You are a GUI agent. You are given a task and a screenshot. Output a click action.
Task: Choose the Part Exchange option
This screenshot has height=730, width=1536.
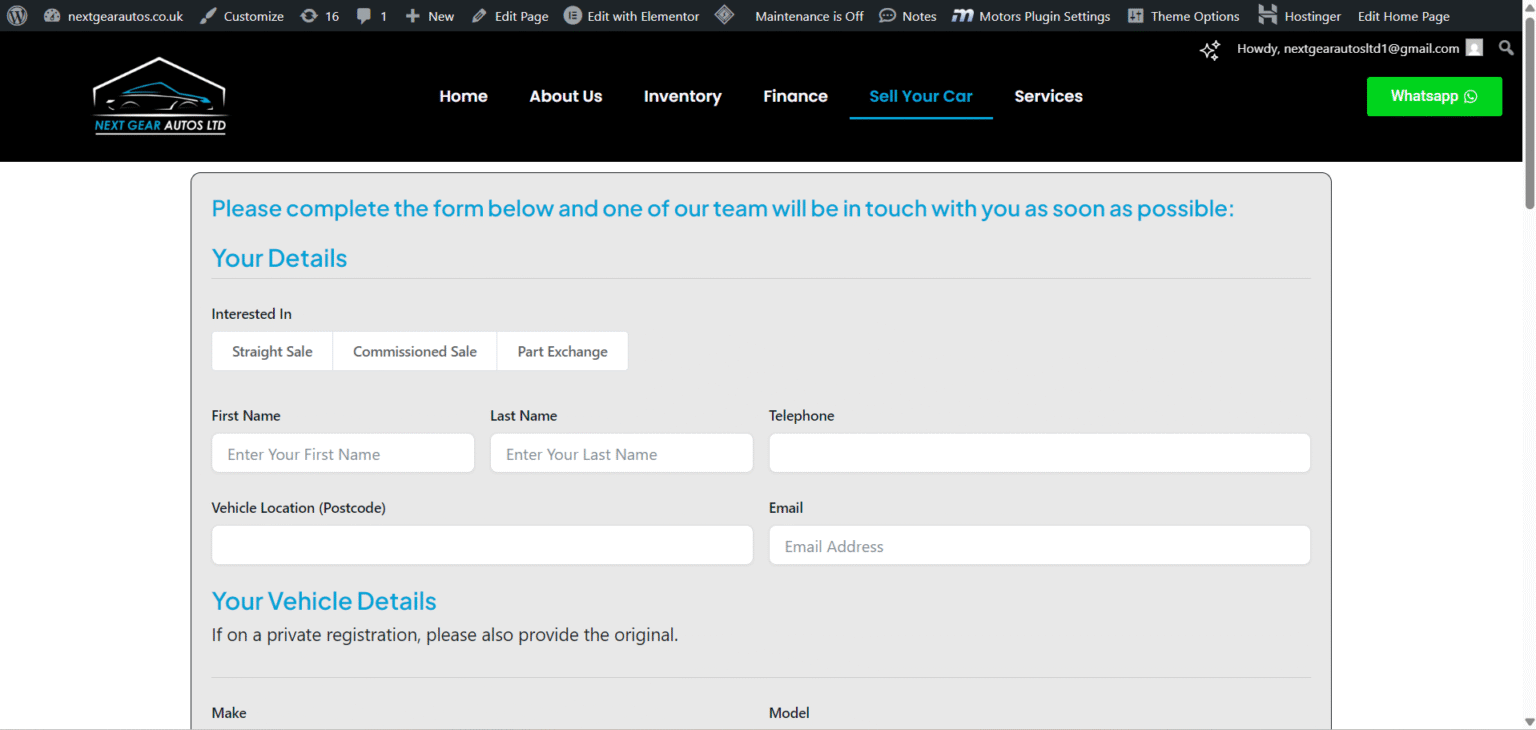pyautogui.click(x=562, y=351)
